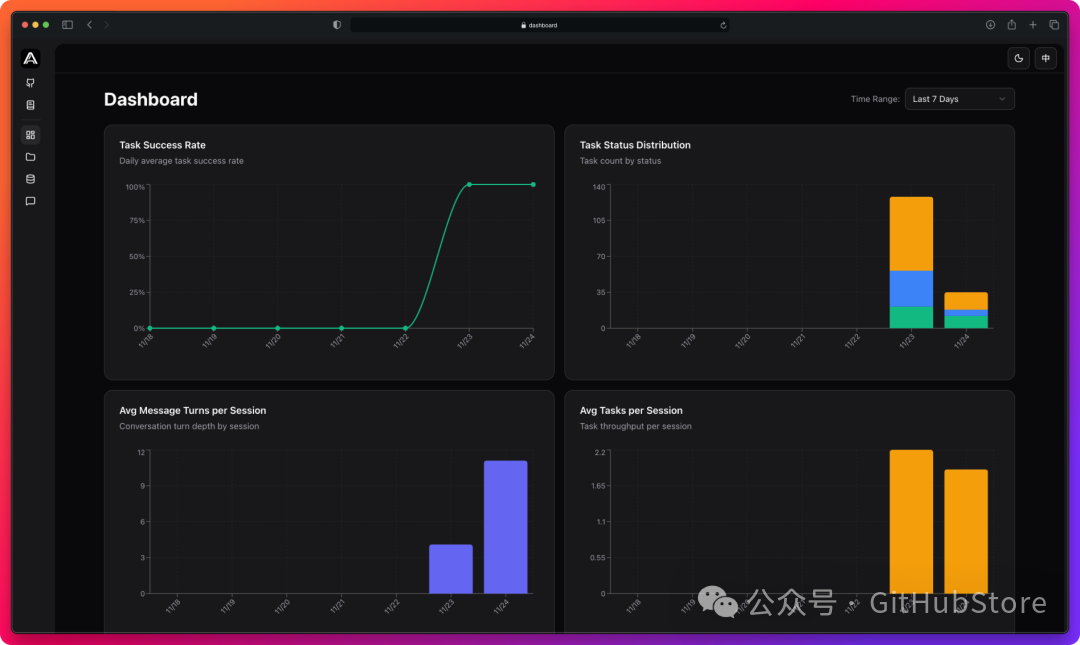Viewport: 1080px width, 645px height.
Task: Click the privacy shield in the address bar
Action: click(336, 25)
